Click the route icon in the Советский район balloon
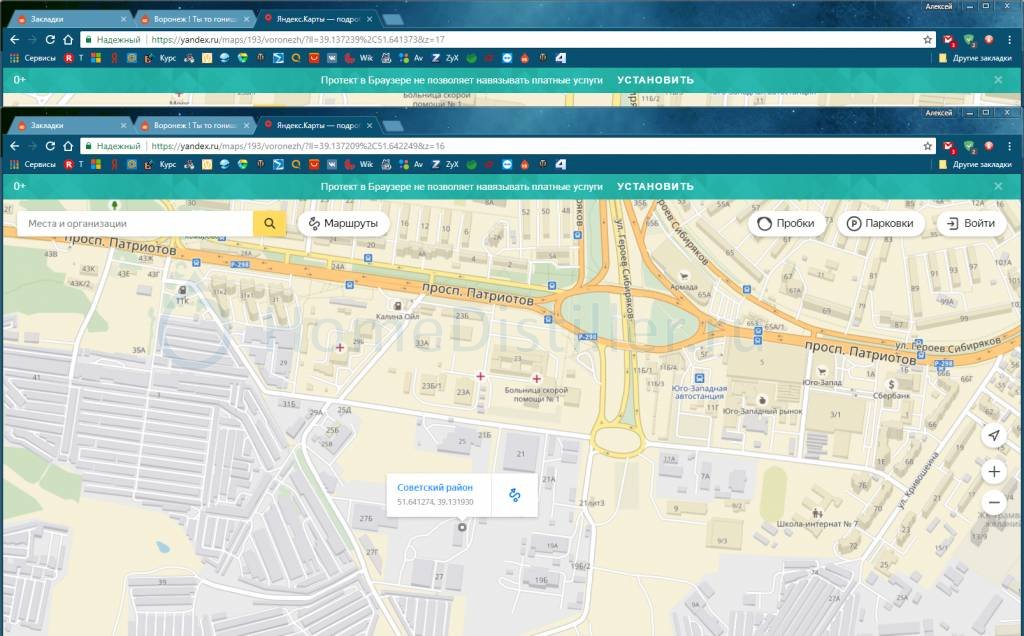This screenshot has height=636, width=1024. coord(515,495)
